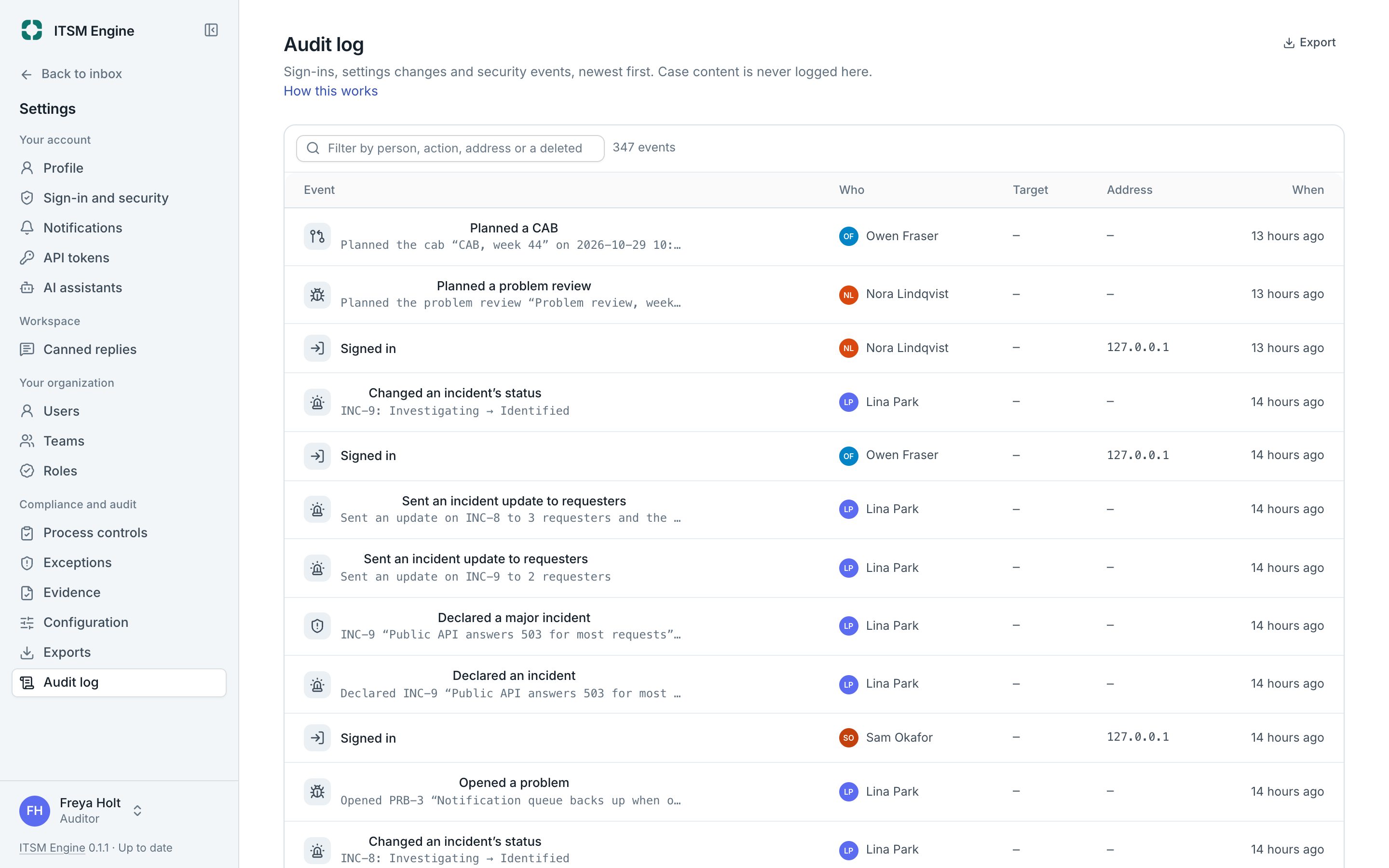This screenshot has width=1389, height=868.
Task: Click the AI assistants robot icon
Action: (x=27, y=287)
